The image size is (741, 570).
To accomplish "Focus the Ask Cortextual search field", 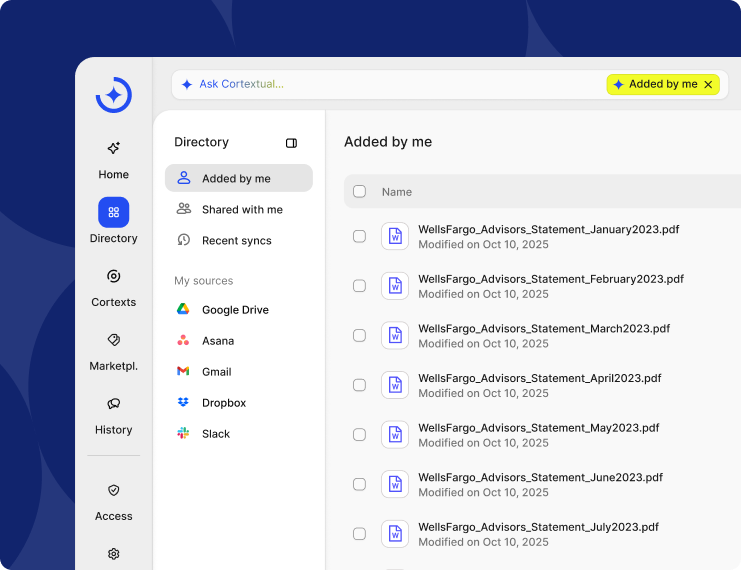I will click(390, 85).
